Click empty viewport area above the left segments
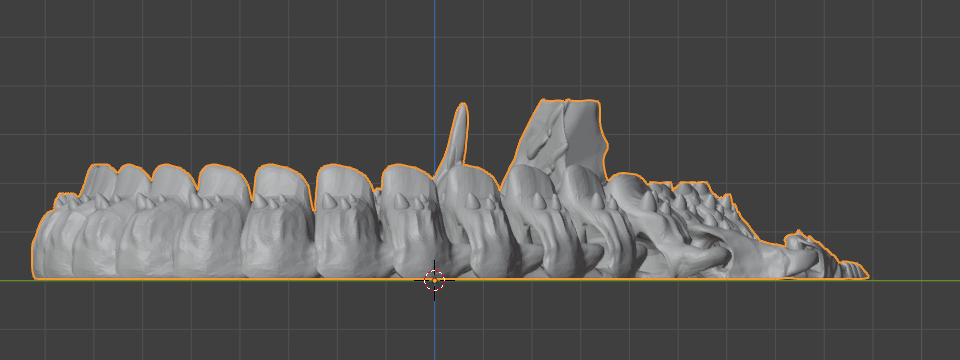The width and height of the screenshot is (960, 360). [184, 80]
